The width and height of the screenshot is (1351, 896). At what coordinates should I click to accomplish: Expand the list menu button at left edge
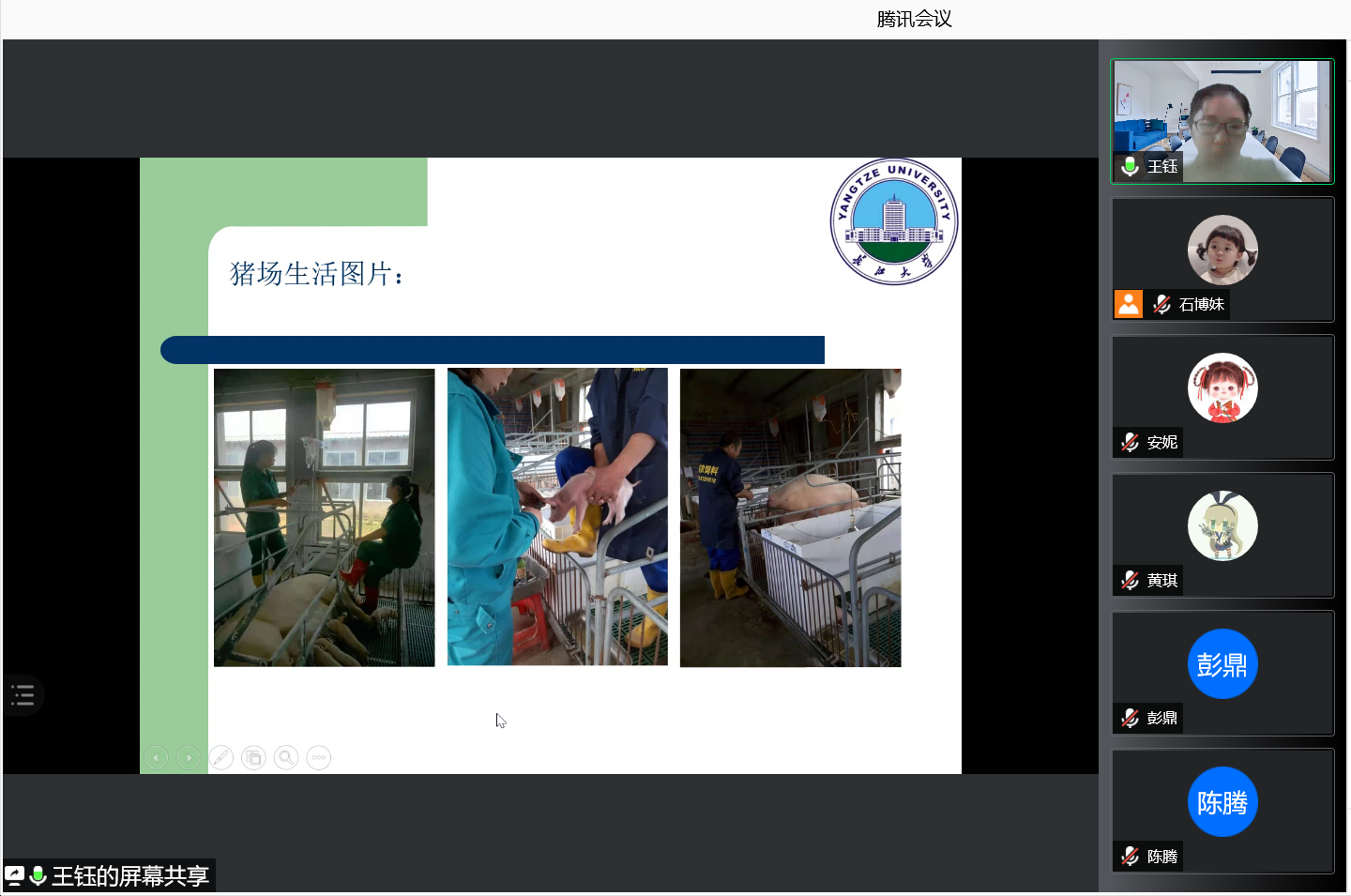(23, 695)
